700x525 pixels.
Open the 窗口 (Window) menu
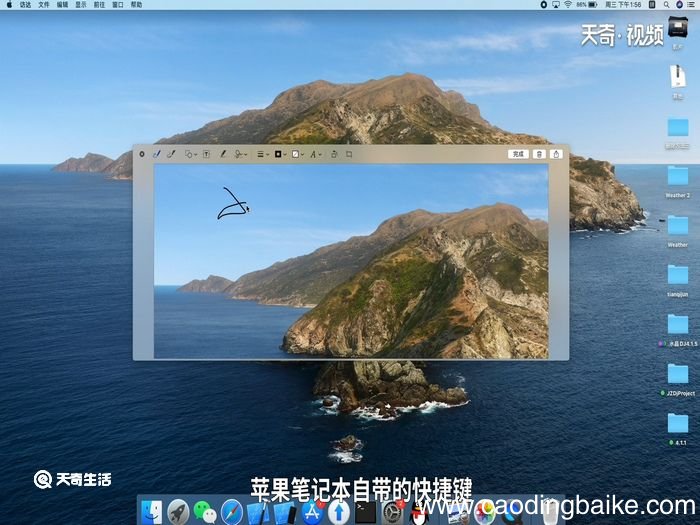click(x=118, y=4)
